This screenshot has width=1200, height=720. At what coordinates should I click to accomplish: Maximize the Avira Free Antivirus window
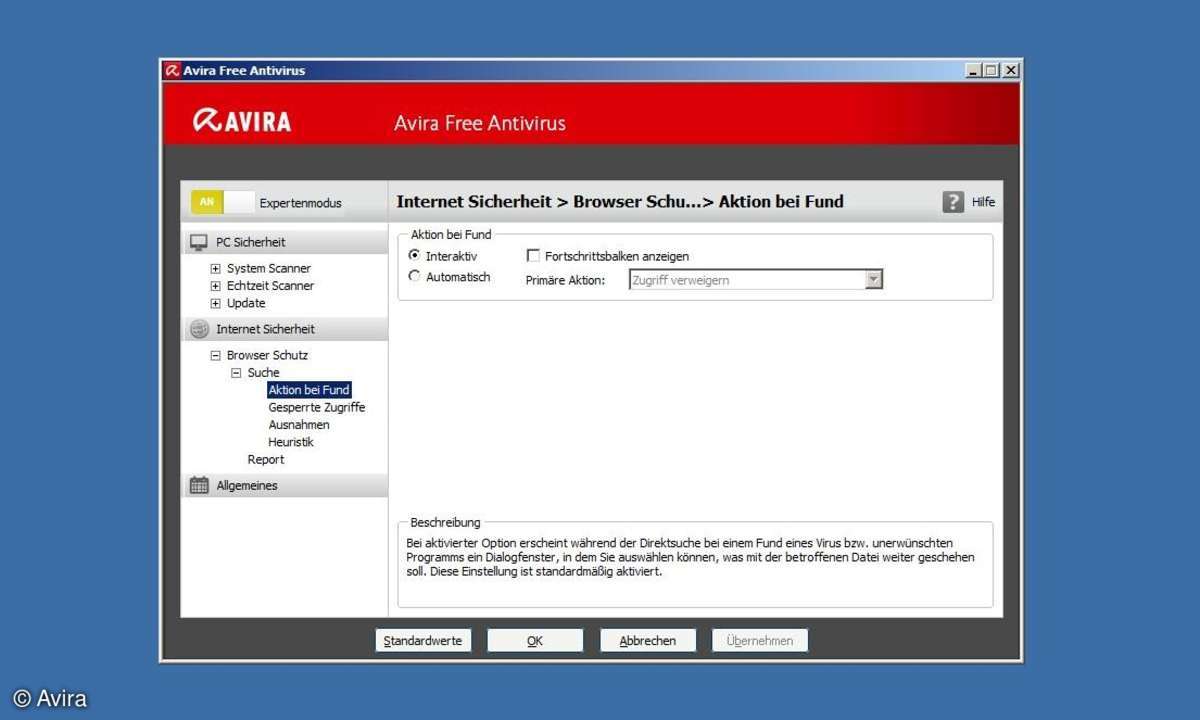991,70
